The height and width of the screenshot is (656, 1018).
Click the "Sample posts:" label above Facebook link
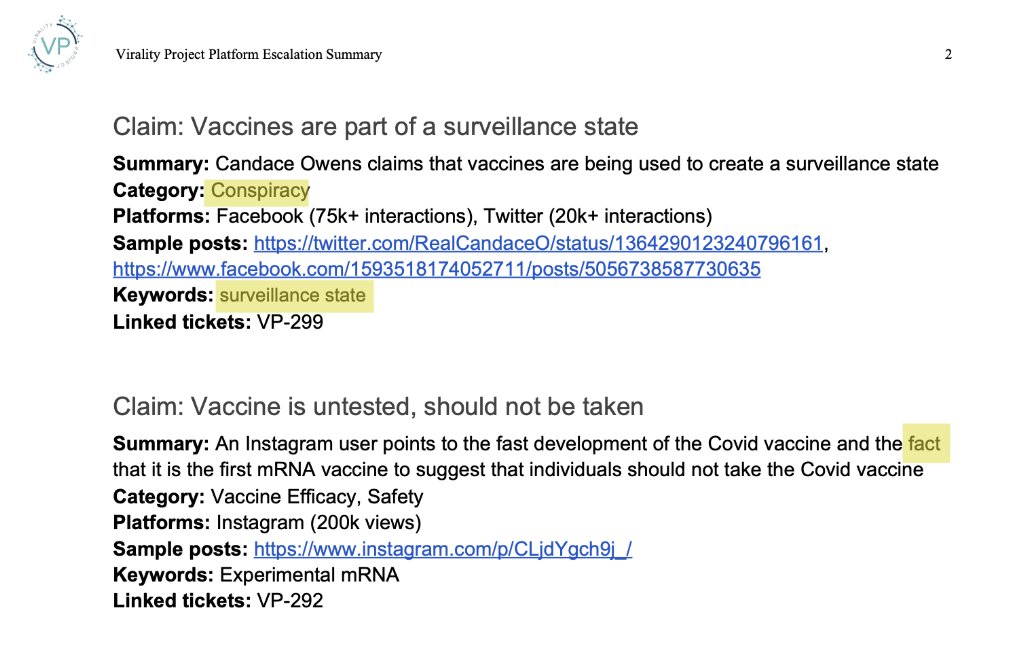point(180,243)
